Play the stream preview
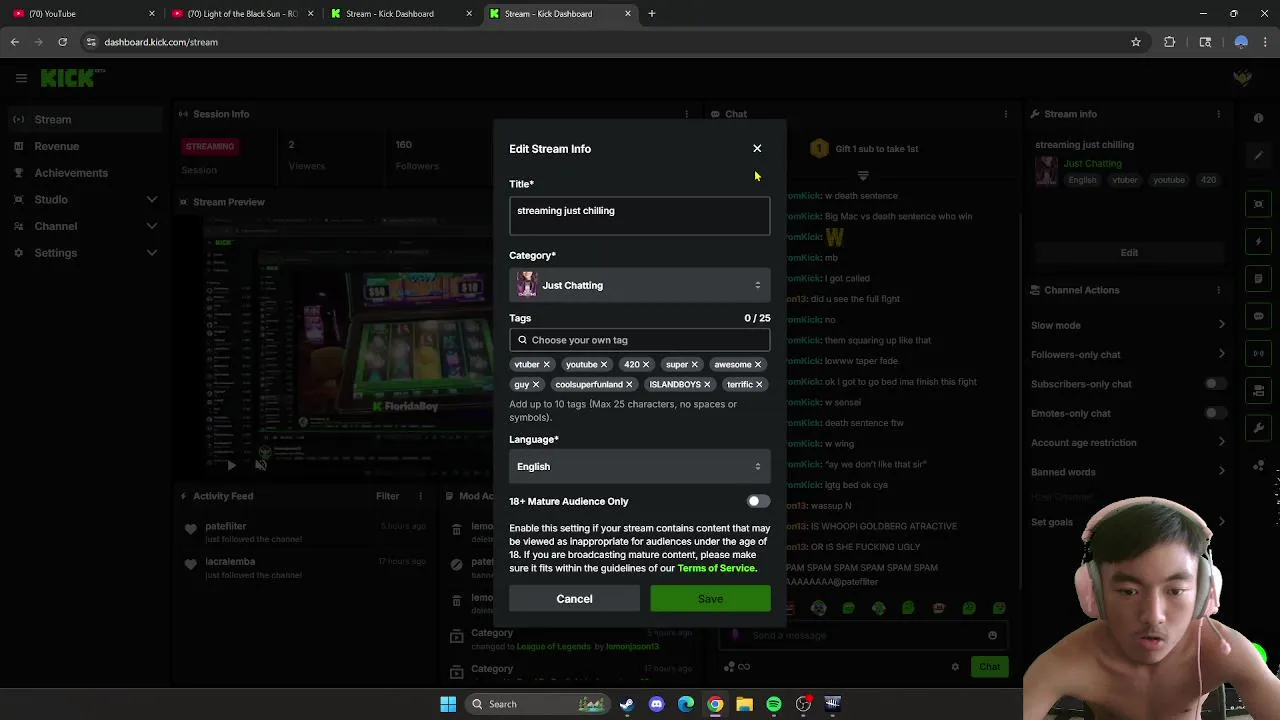1280x720 pixels. pos(231,465)
